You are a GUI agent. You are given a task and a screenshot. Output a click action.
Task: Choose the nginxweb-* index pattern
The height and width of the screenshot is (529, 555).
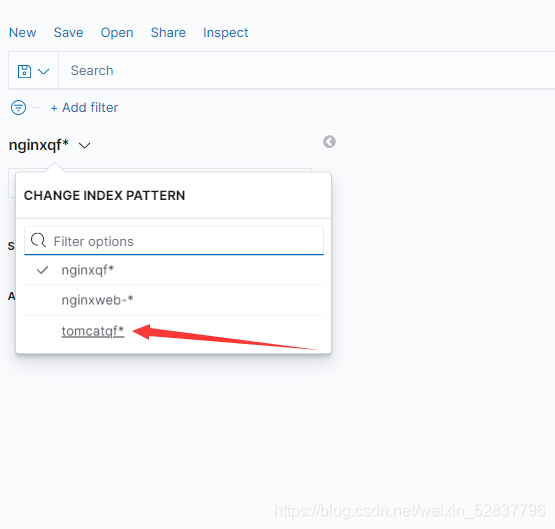(174, 300)
